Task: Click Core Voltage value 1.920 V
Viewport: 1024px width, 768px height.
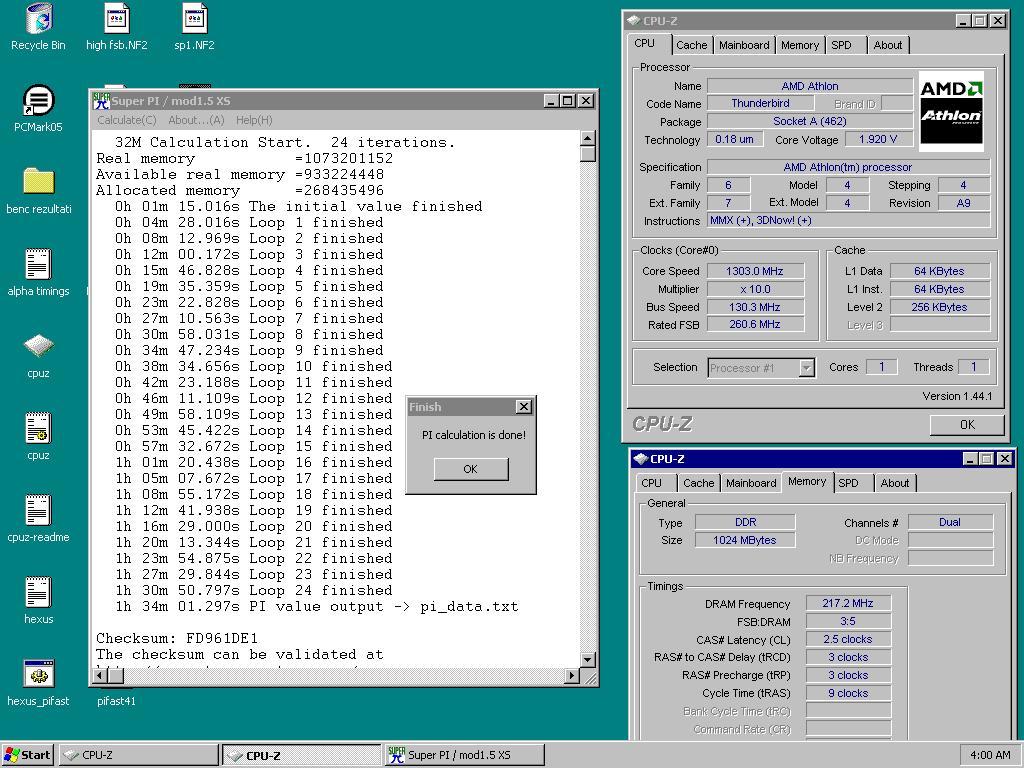Action: point(878,139)
